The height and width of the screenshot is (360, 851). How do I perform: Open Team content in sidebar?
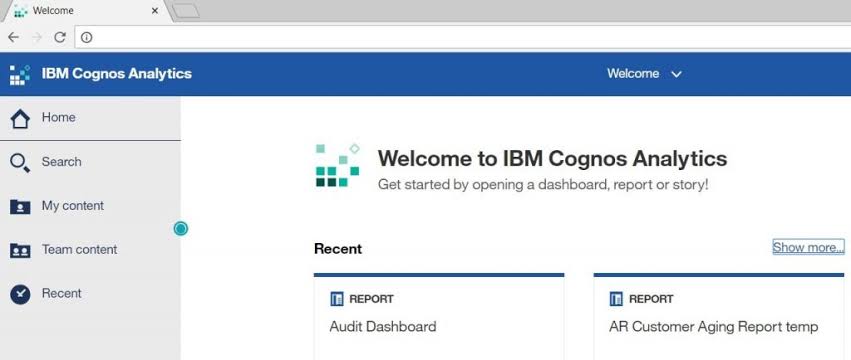90,250
